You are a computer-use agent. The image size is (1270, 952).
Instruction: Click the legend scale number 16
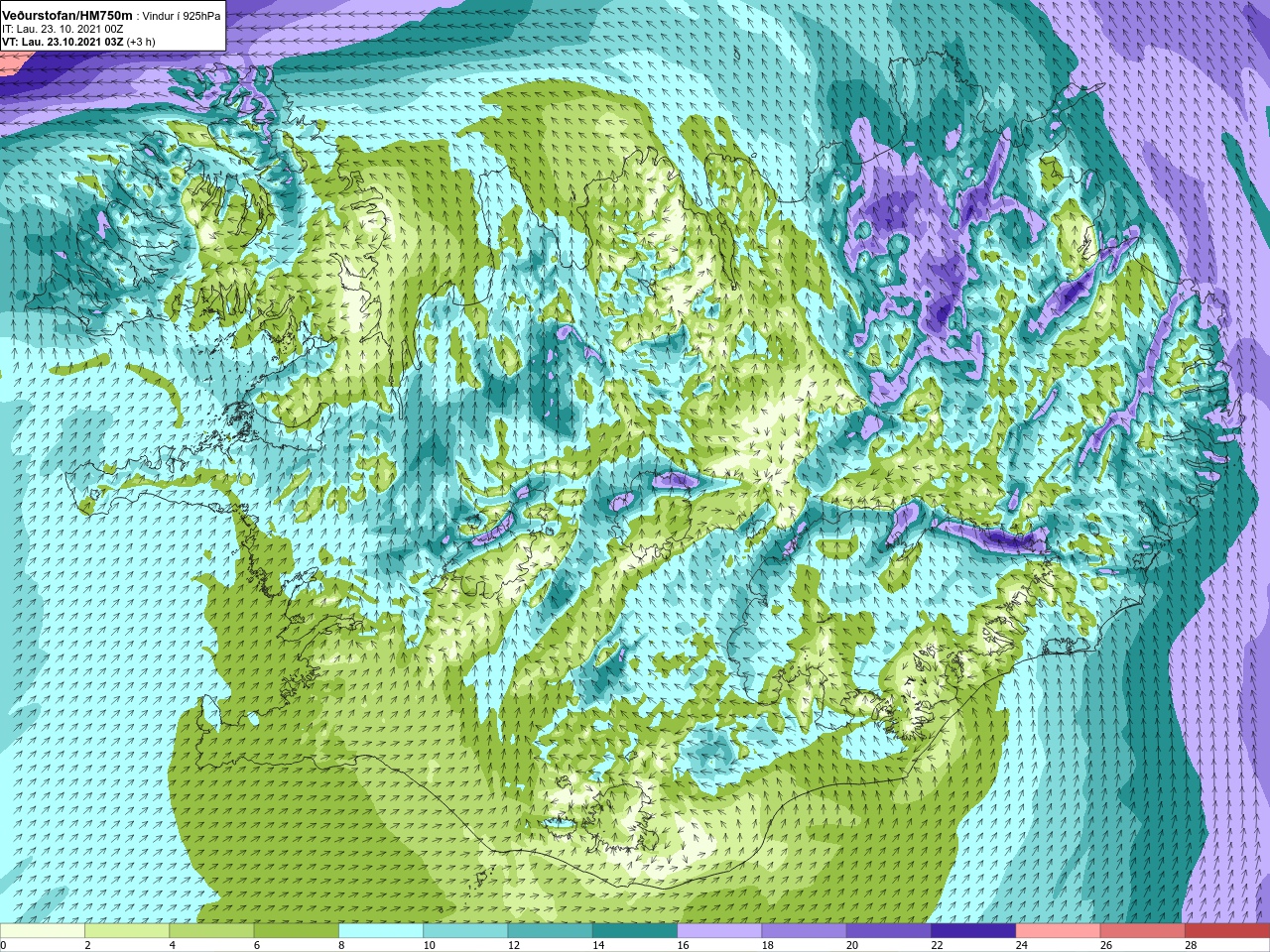click(x=684, y=945)
